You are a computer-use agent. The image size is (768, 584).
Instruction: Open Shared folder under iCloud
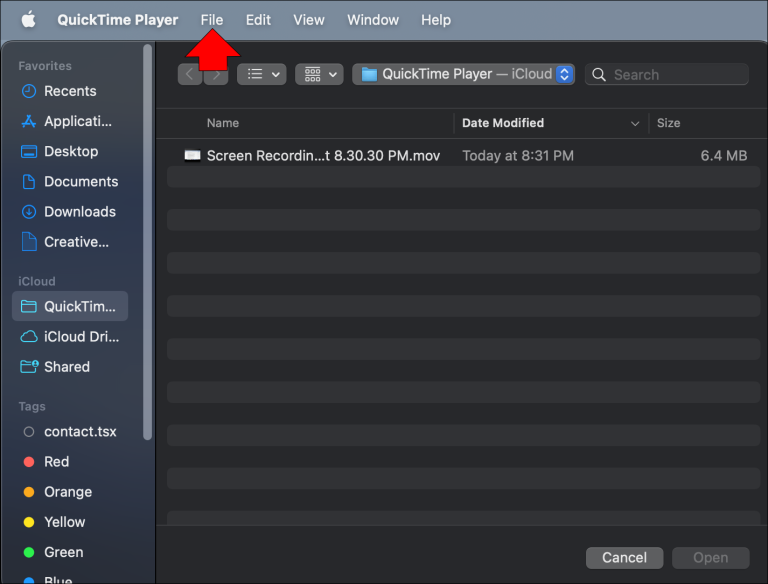[x=66, y=366]
